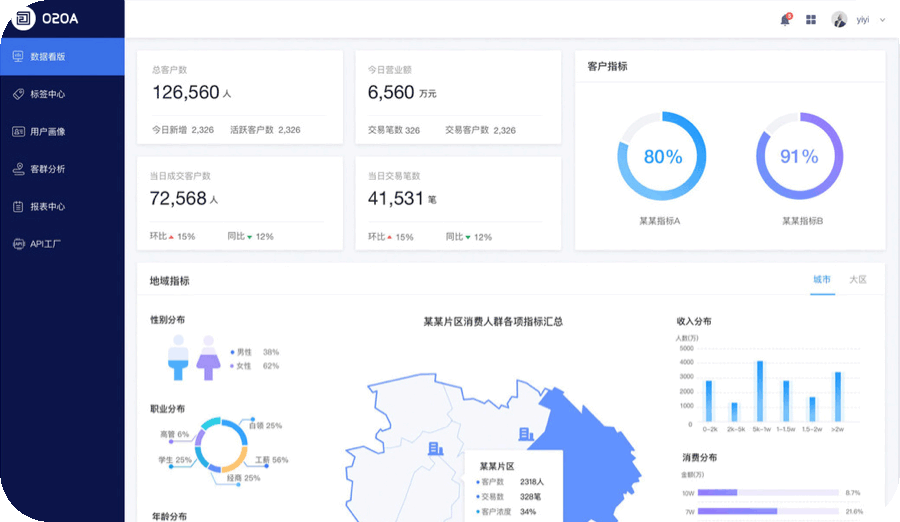Click the 标签中心 tag icon
This screenshot has width=900, height=522.
point(18,94)
